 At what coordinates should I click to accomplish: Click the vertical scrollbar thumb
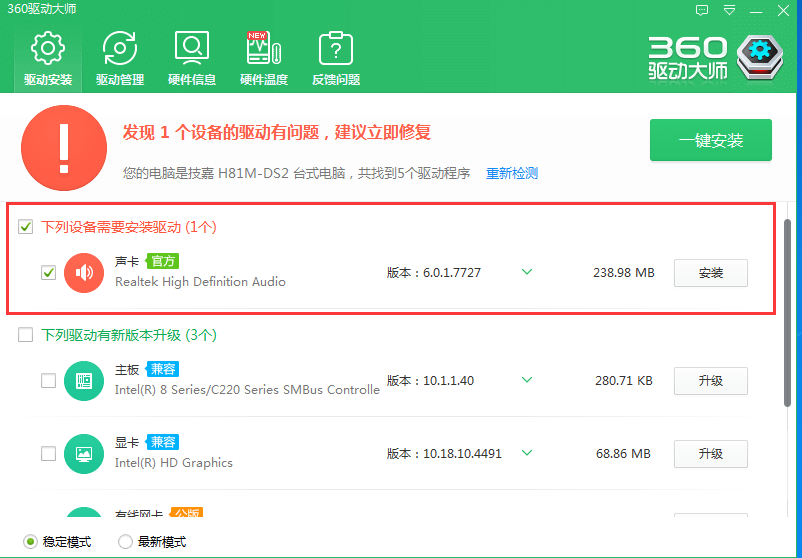click(788, 313)
